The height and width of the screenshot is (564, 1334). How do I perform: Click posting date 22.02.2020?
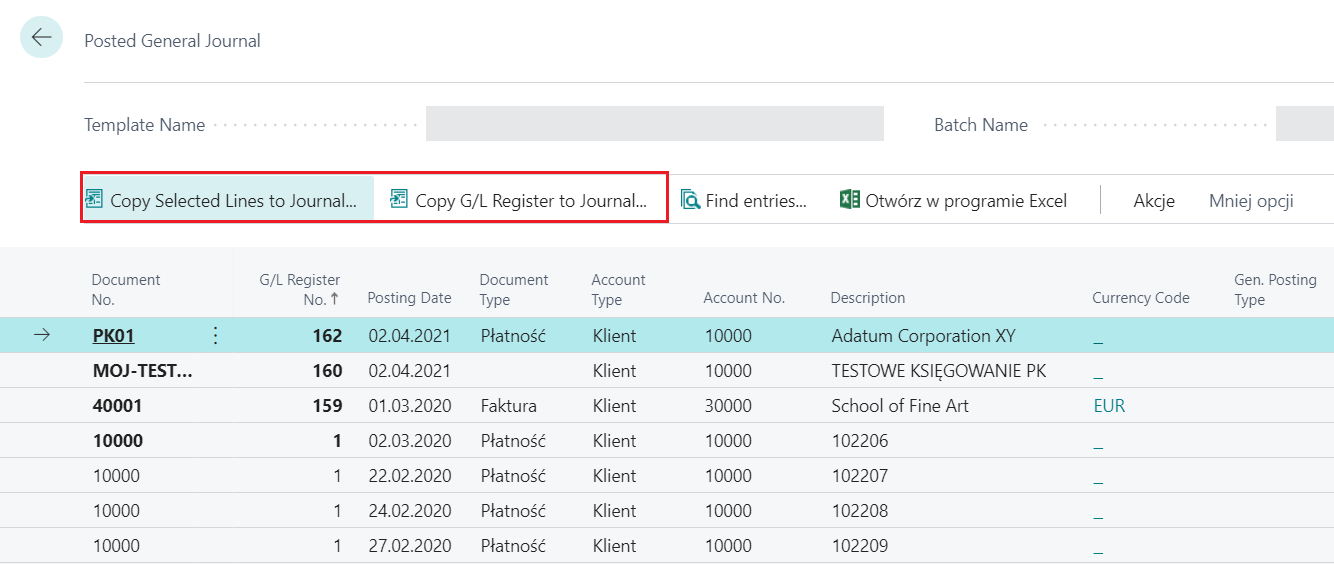pos(409,476)
